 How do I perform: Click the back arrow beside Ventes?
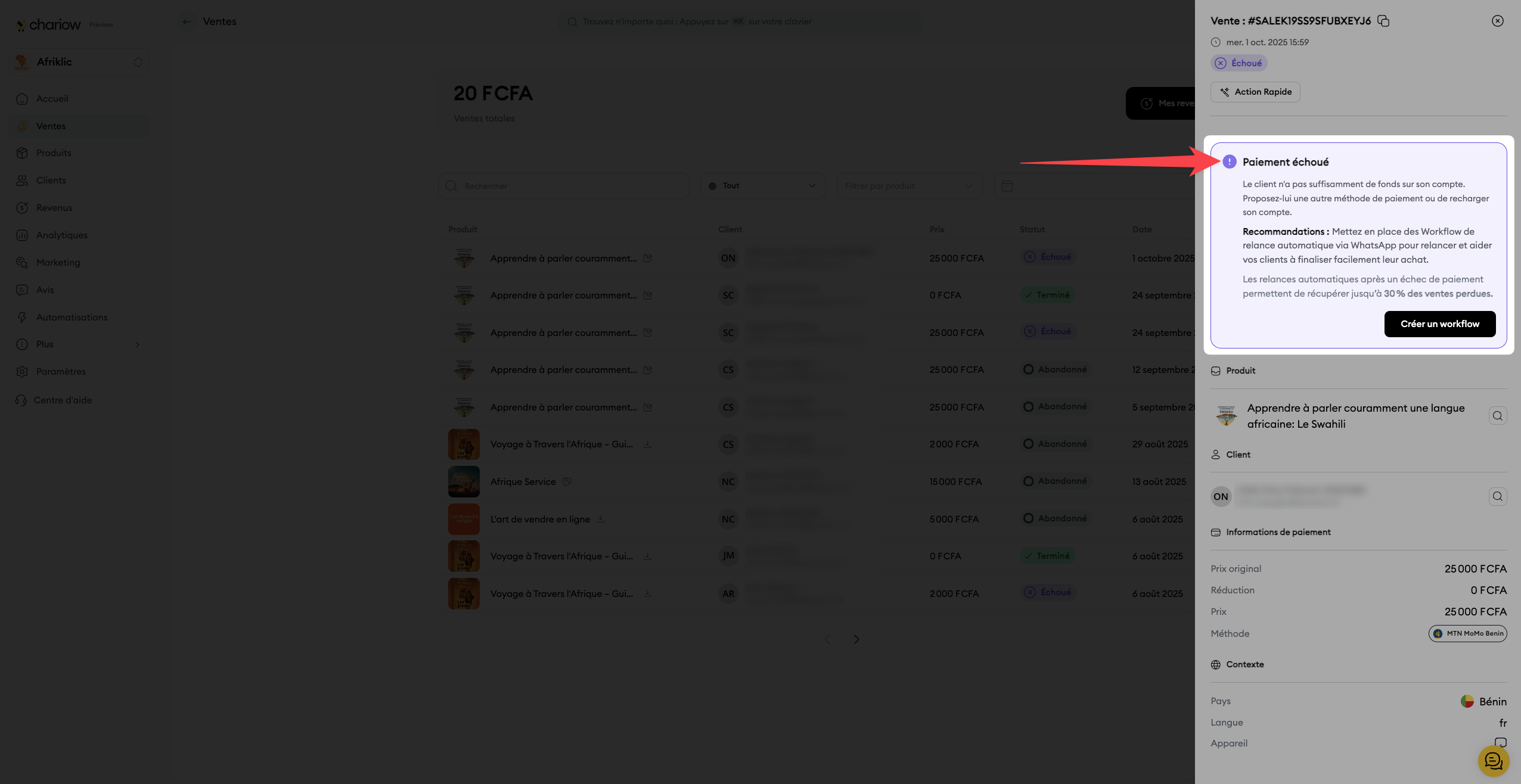(187, 22)
